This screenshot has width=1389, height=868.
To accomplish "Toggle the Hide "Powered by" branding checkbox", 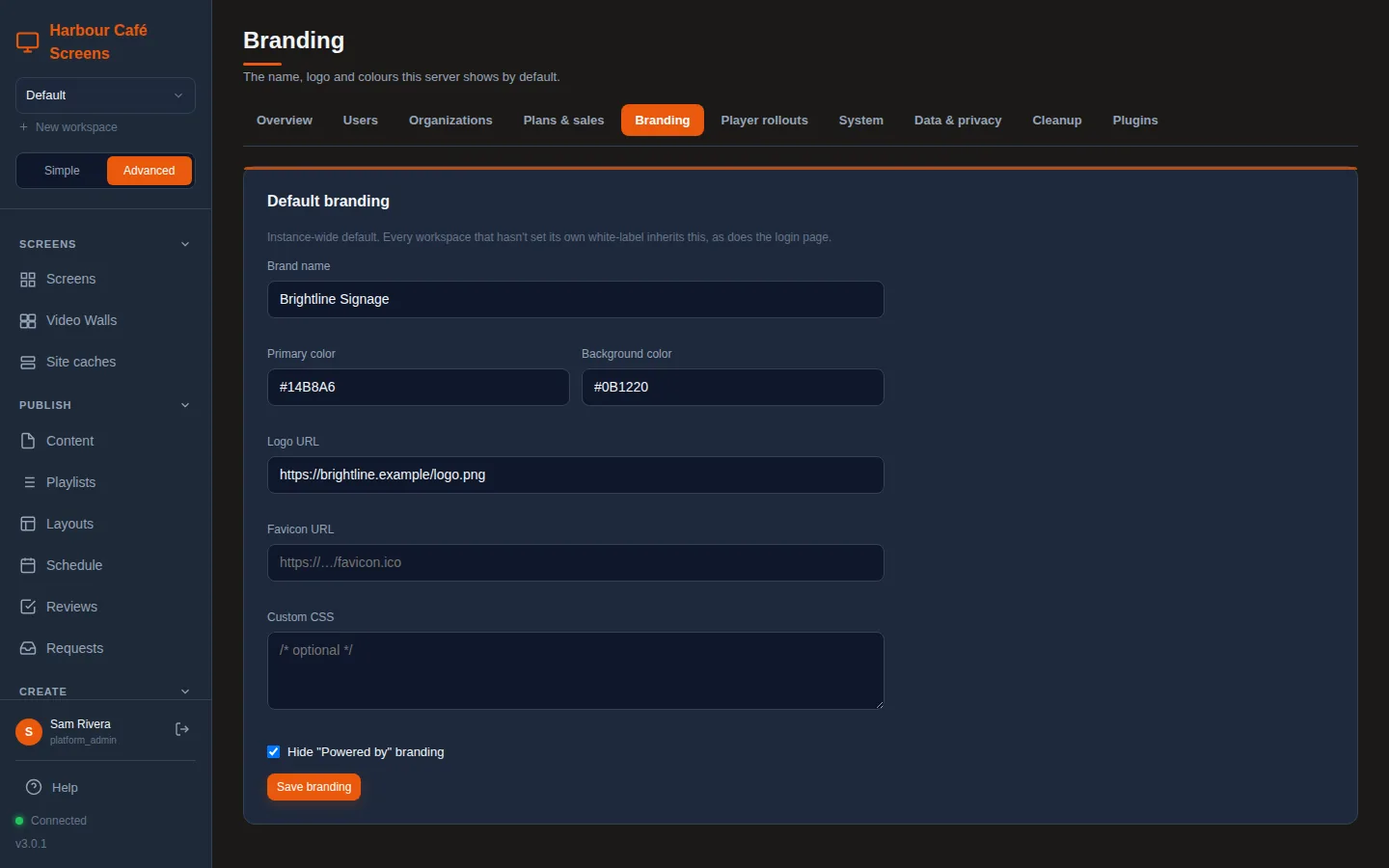I will (274, 752).
